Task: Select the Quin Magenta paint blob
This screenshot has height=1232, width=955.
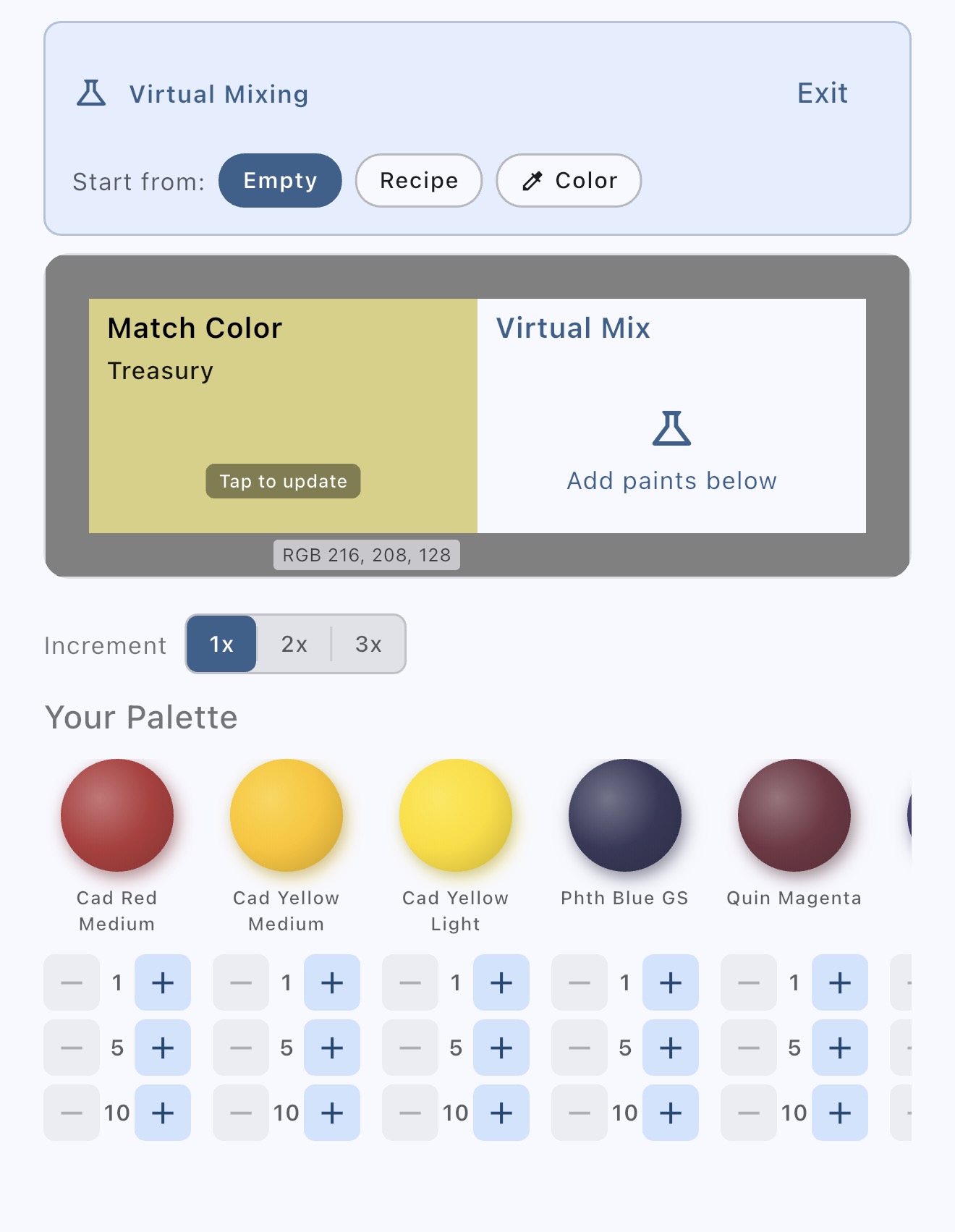Action: coord(794,815)
